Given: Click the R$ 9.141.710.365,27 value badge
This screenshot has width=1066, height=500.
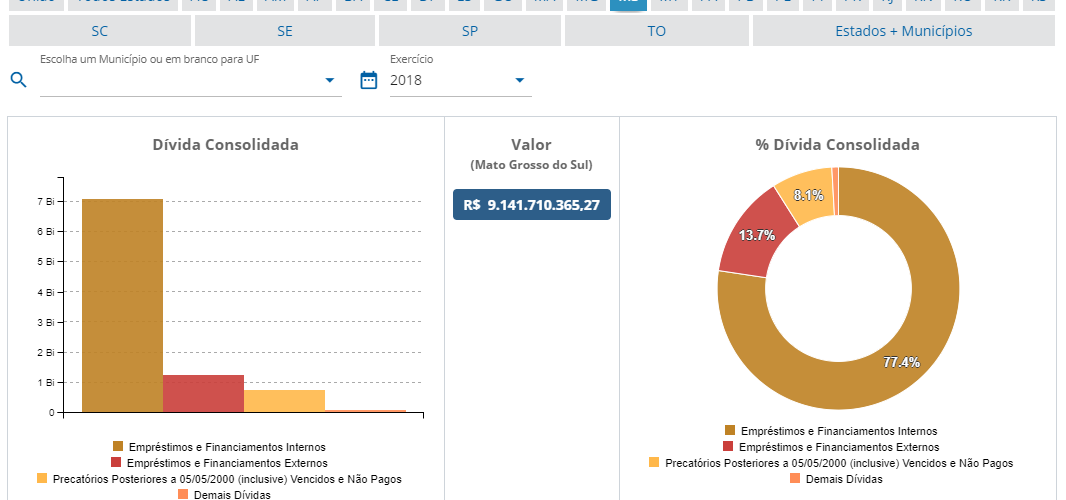Looking at the screenshot, I should (531, 205).
